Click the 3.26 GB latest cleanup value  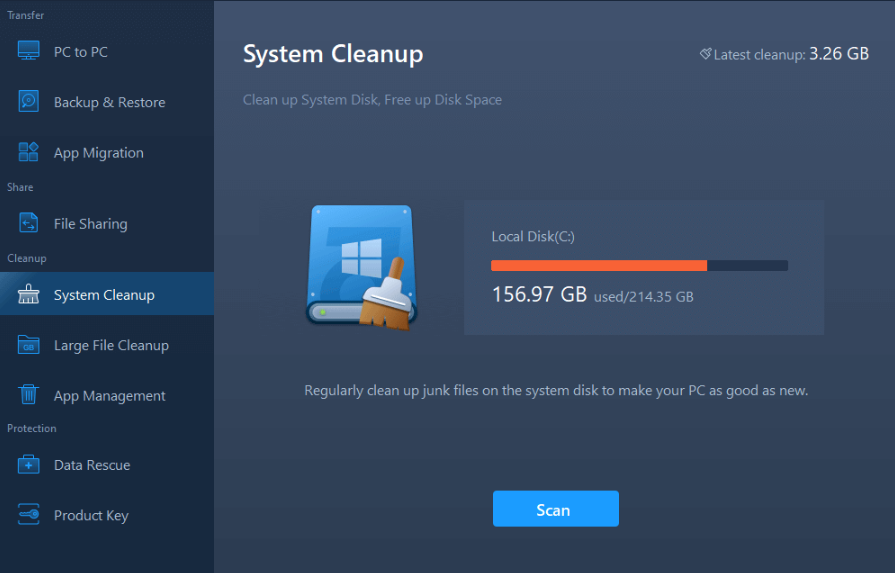click(x=839, y=54)
